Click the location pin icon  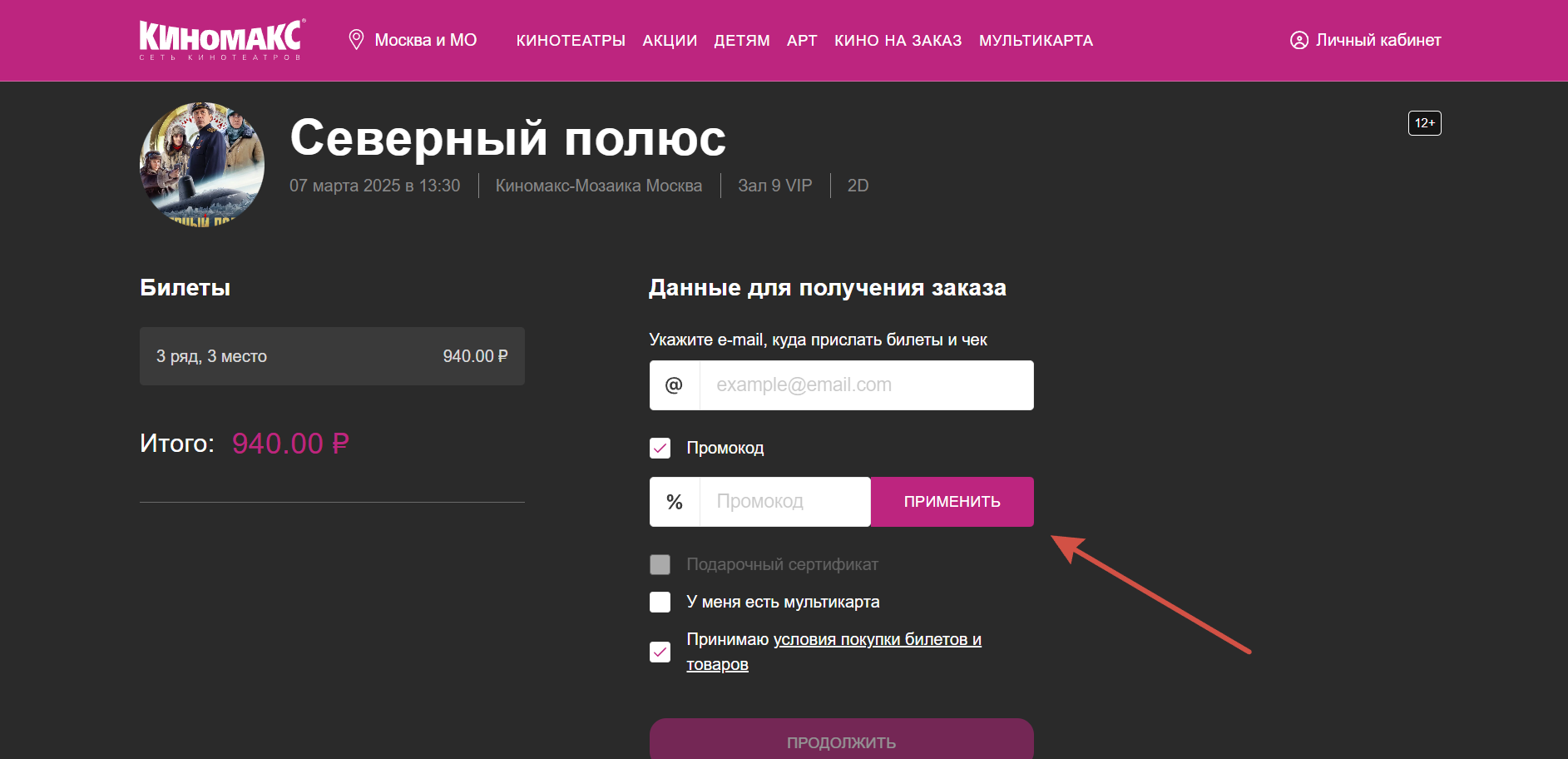tap(356, 40)
